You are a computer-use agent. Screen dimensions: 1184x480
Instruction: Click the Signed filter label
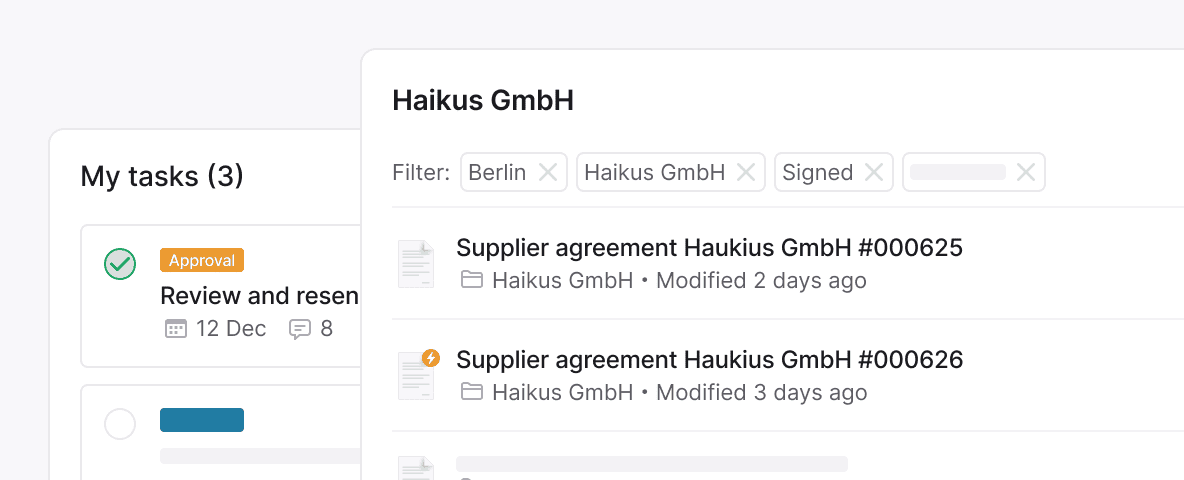(x=817, y=172)
